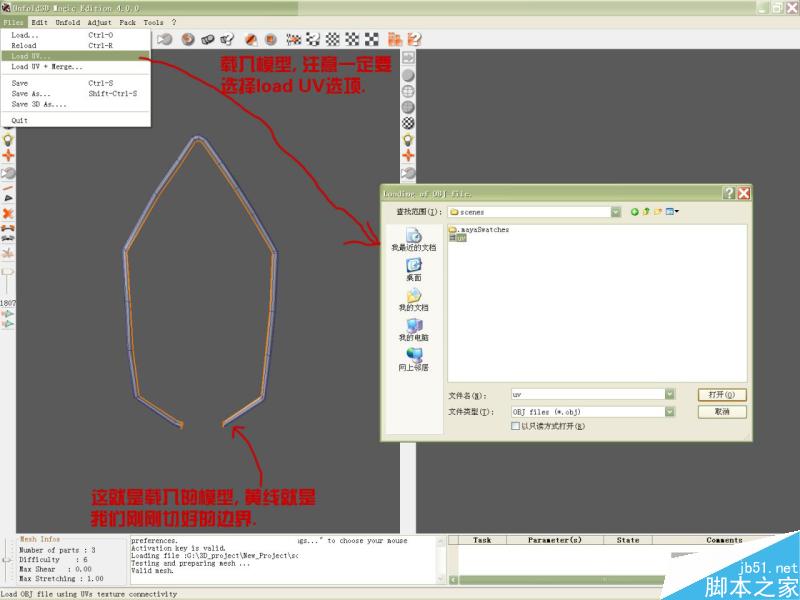
Task: Go to 桌面 desktop location
Action: click(x=414, y=270)
